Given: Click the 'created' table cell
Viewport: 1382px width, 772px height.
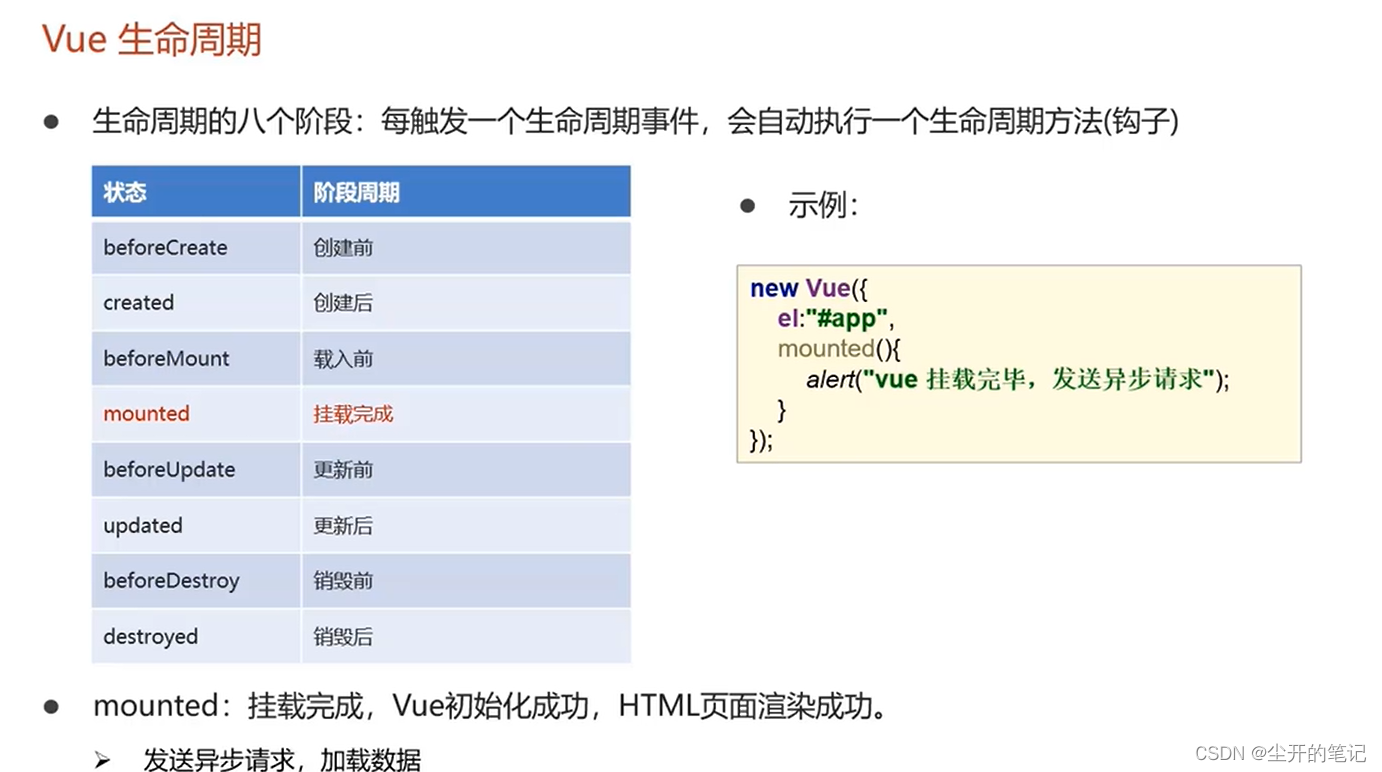Looking at the screenshot, I should [196, 303].
